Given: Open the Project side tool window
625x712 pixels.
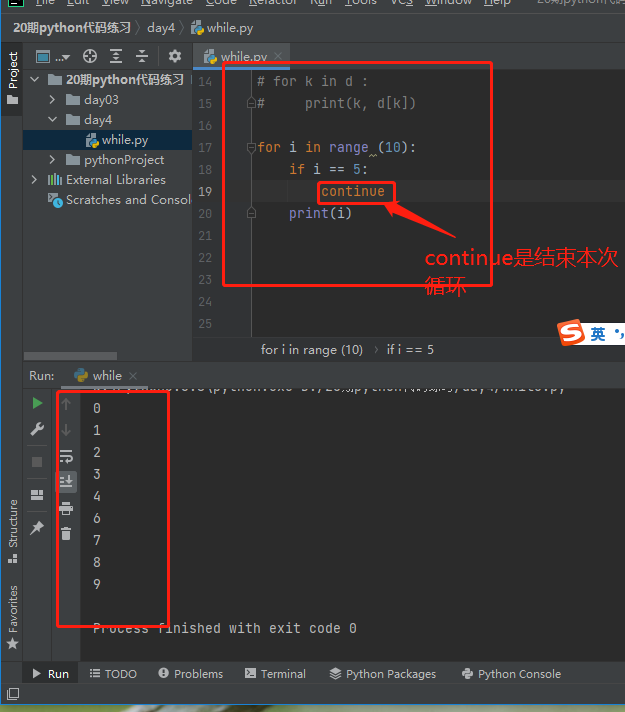Looking at the screenshot, I should click(13, 78).
